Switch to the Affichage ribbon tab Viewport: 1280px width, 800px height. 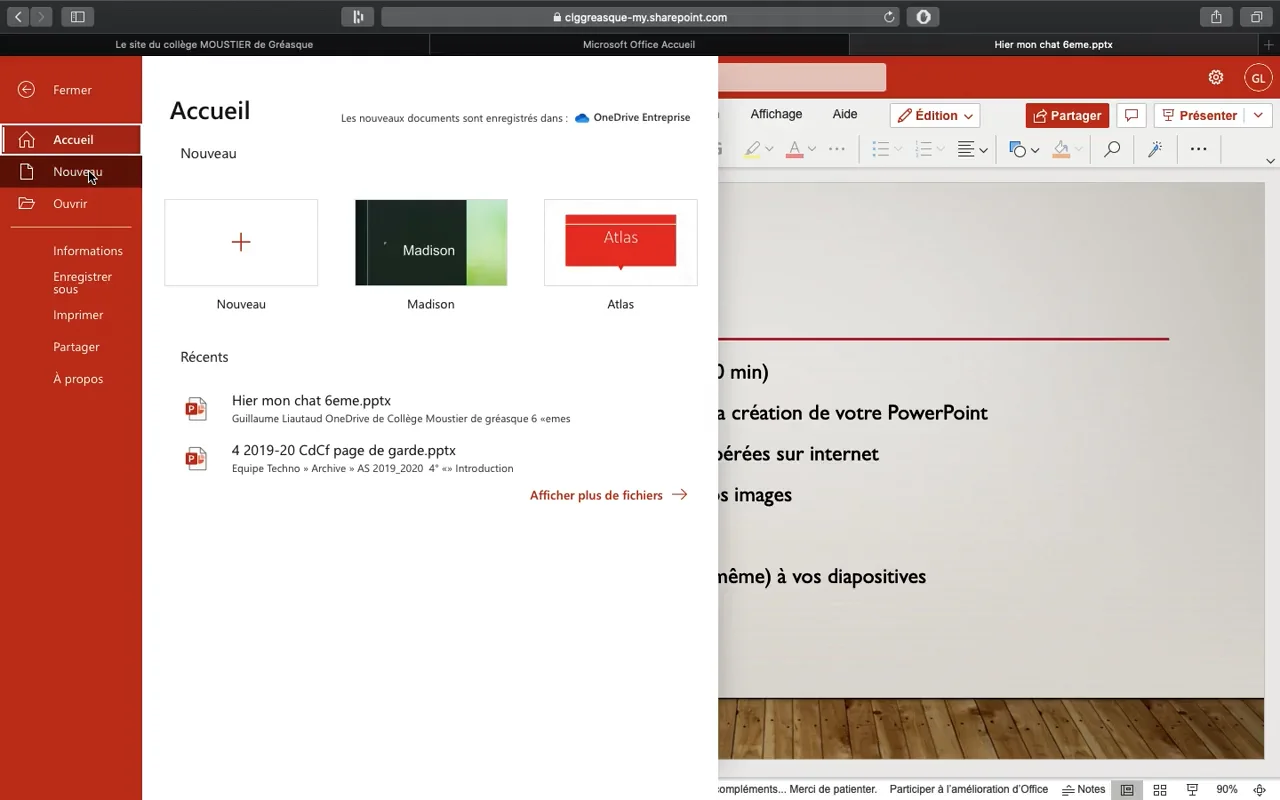776,114
